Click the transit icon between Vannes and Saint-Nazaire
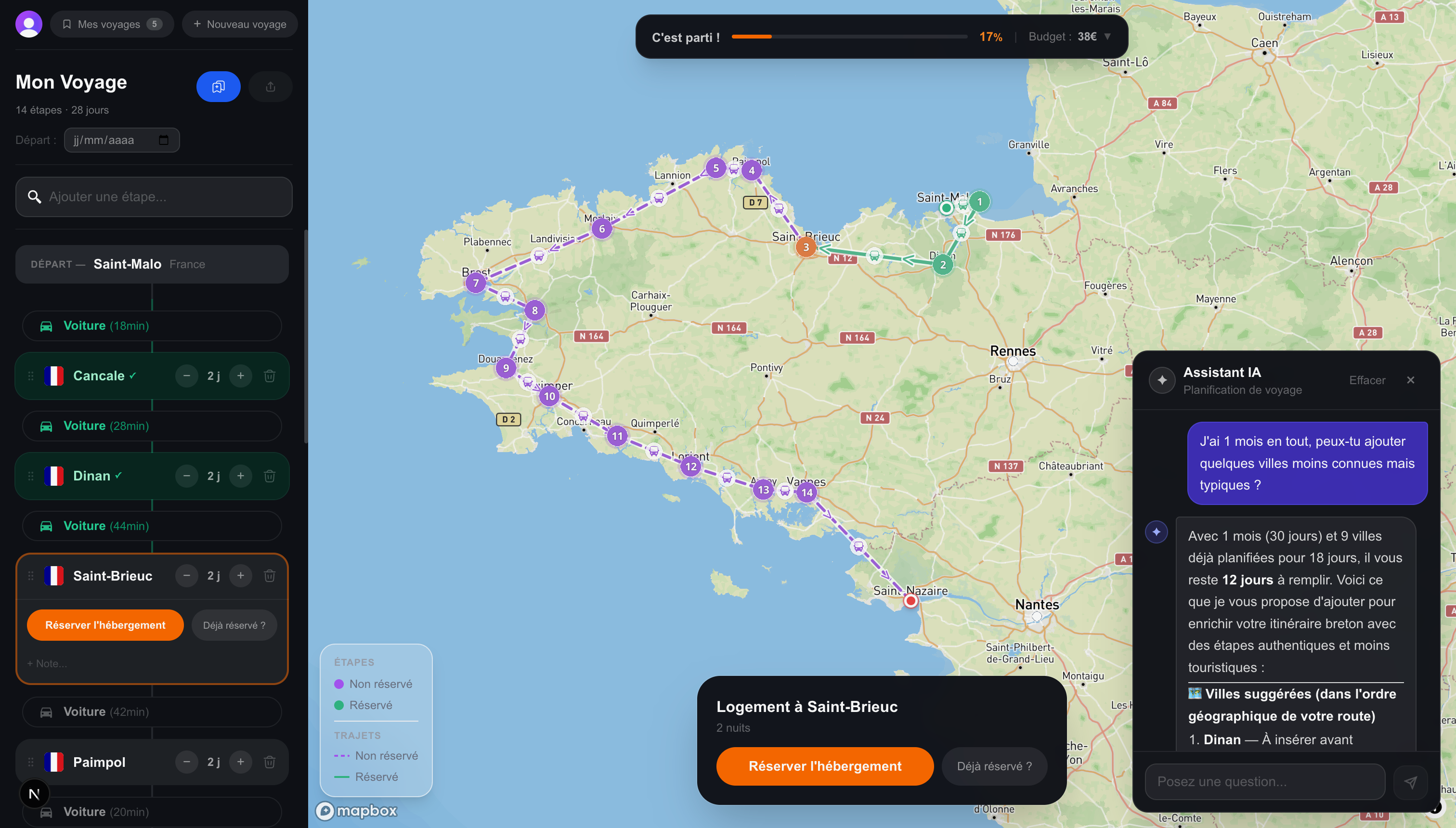 pos(858,546)
